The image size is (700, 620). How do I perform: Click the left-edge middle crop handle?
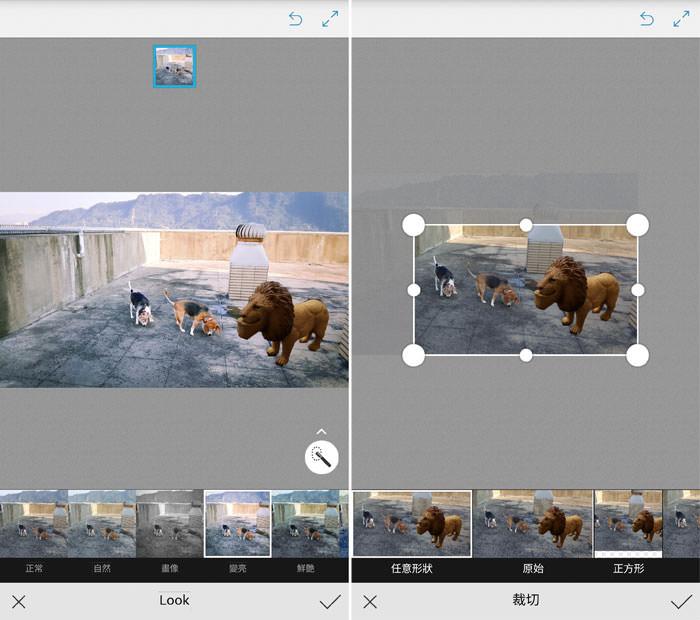(414, 290)
